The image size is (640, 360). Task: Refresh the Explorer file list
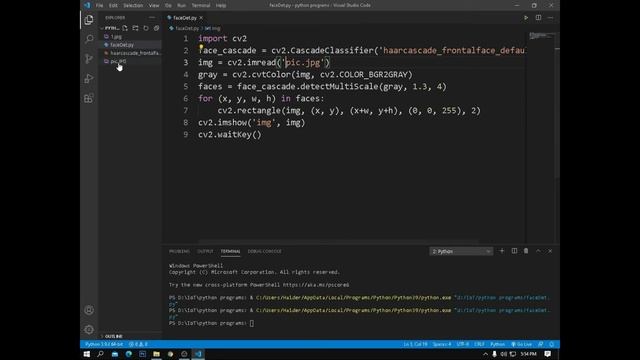pos(146,28)
